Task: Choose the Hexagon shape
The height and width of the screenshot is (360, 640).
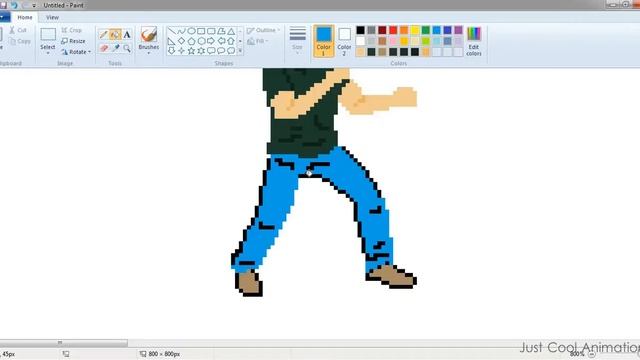Action: tap(201, 41)
